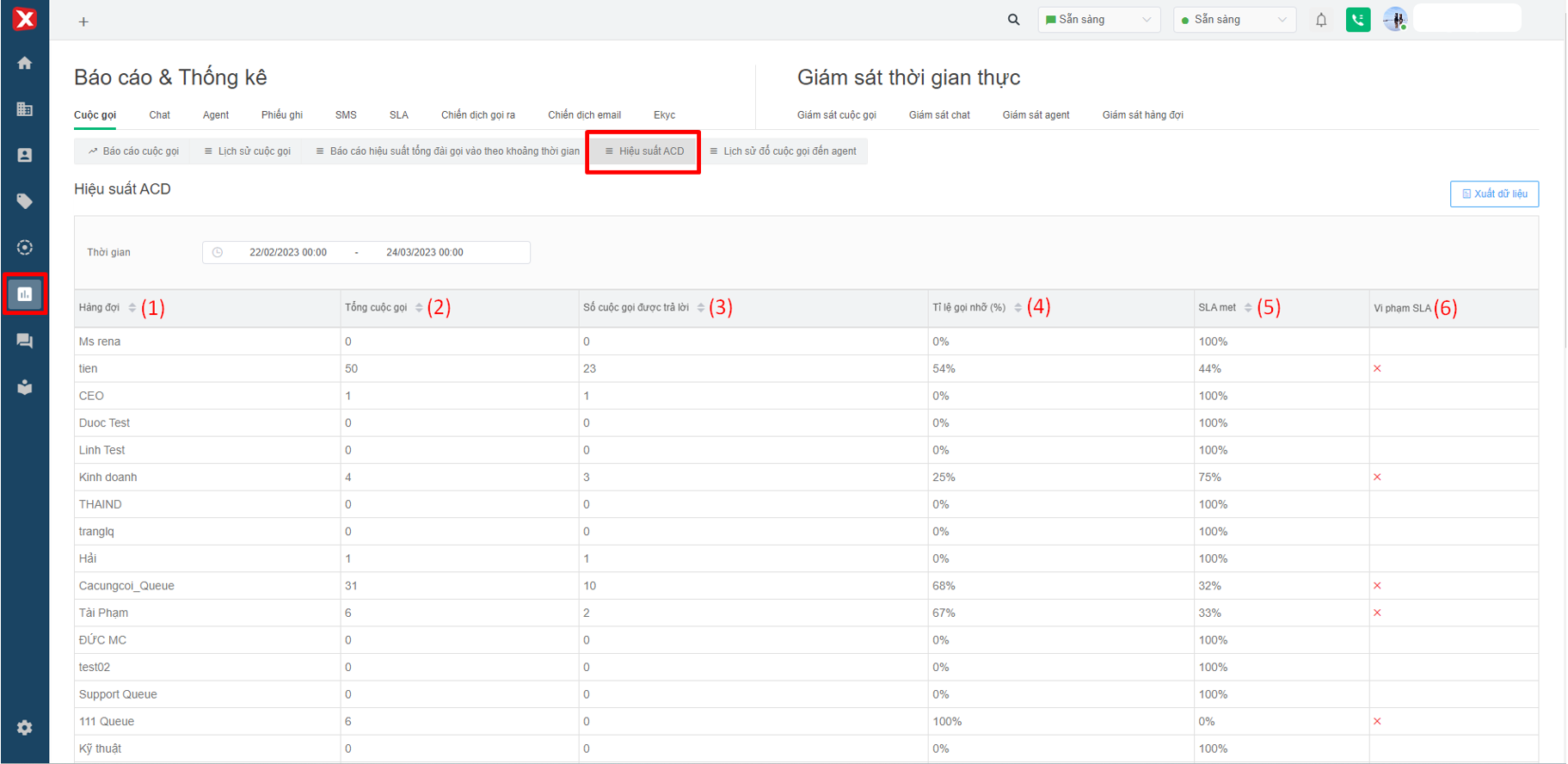Open the chat bubbles icon in sidebar

[x=25, y=341]
